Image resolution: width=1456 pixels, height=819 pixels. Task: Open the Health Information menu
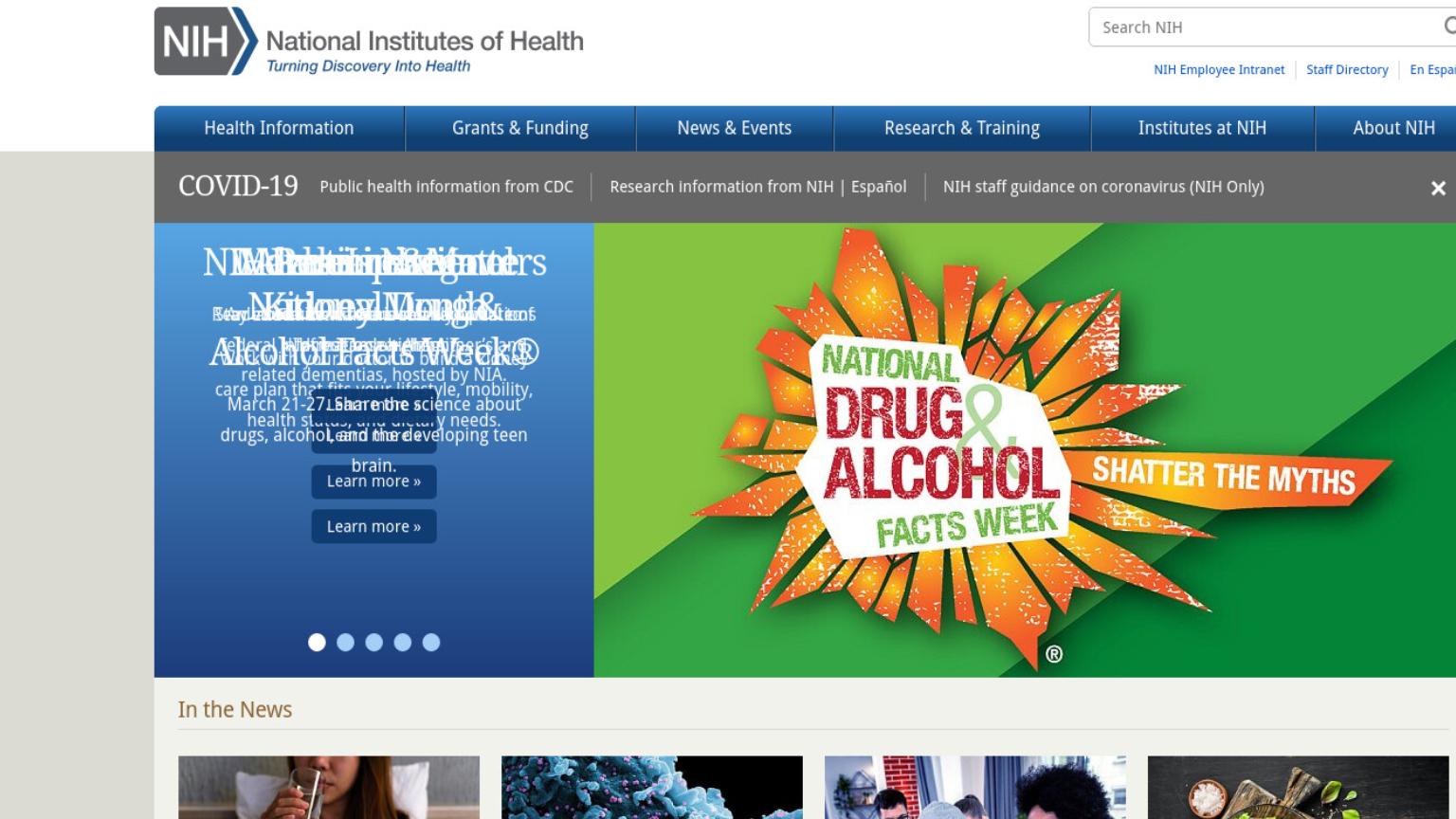[x=279, y=128]
